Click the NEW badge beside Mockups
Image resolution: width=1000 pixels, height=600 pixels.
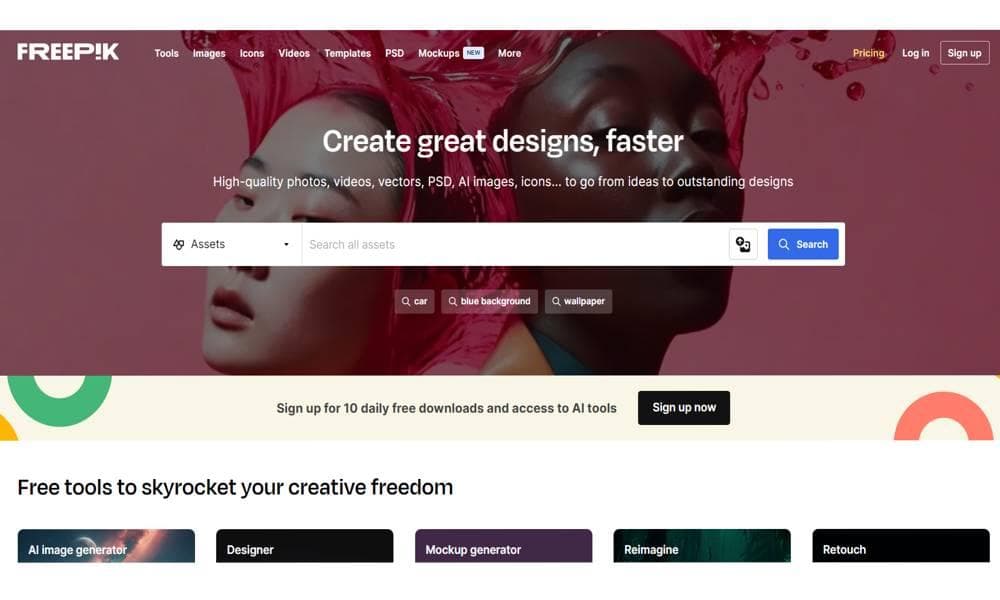tap(473, 53)
